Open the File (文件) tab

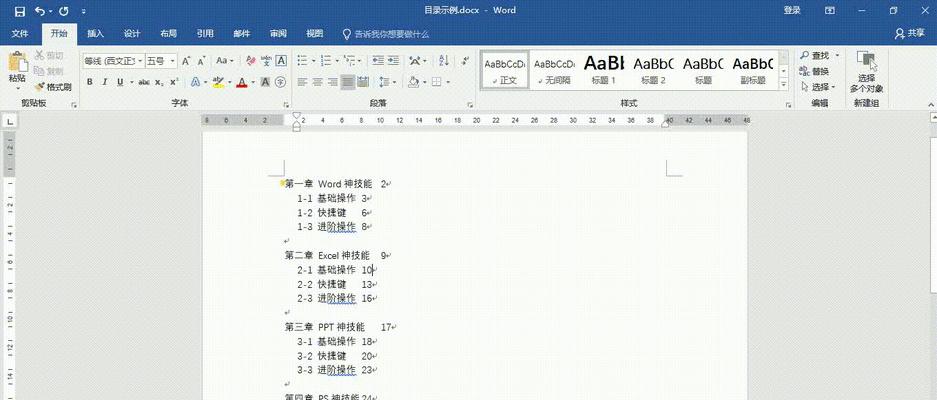20,34
